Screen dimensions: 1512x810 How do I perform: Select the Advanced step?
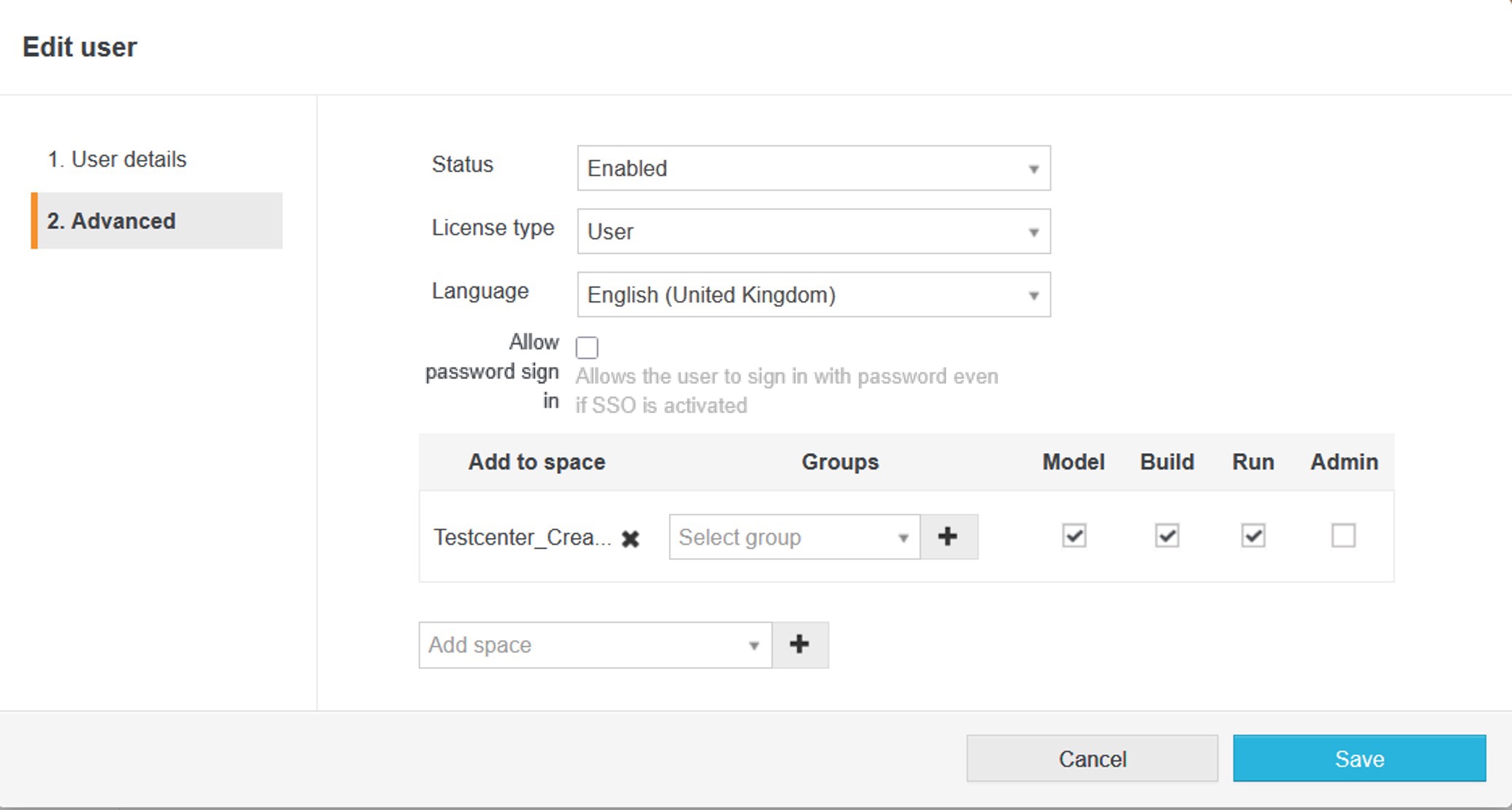111,221
